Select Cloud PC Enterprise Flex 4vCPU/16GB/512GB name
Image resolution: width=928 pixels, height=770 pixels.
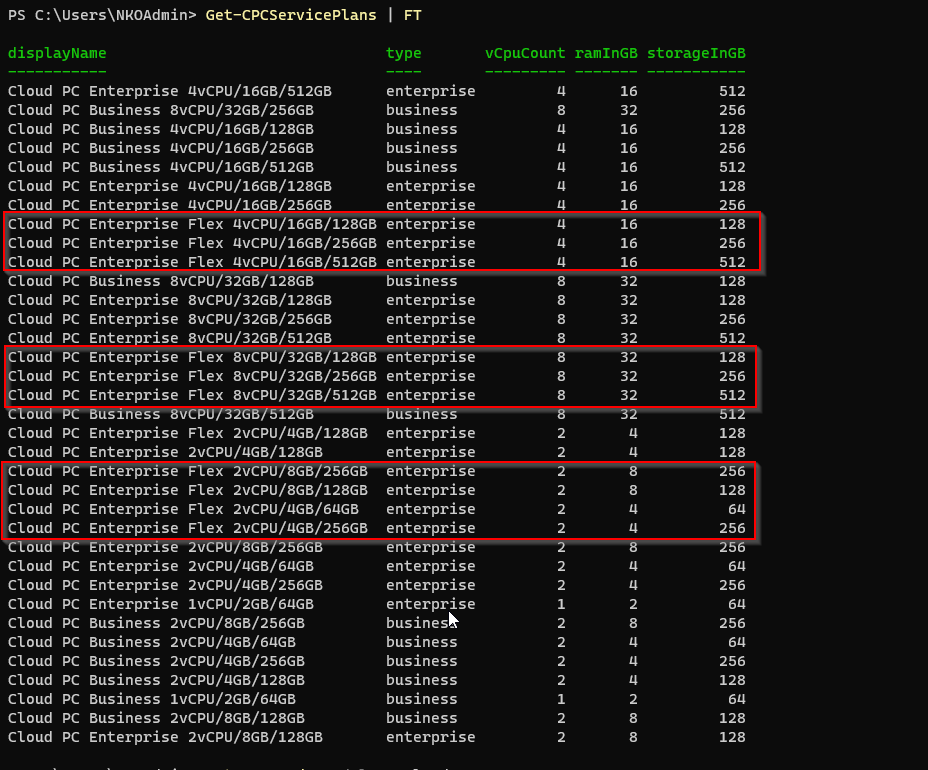click(x=192, y=262)
